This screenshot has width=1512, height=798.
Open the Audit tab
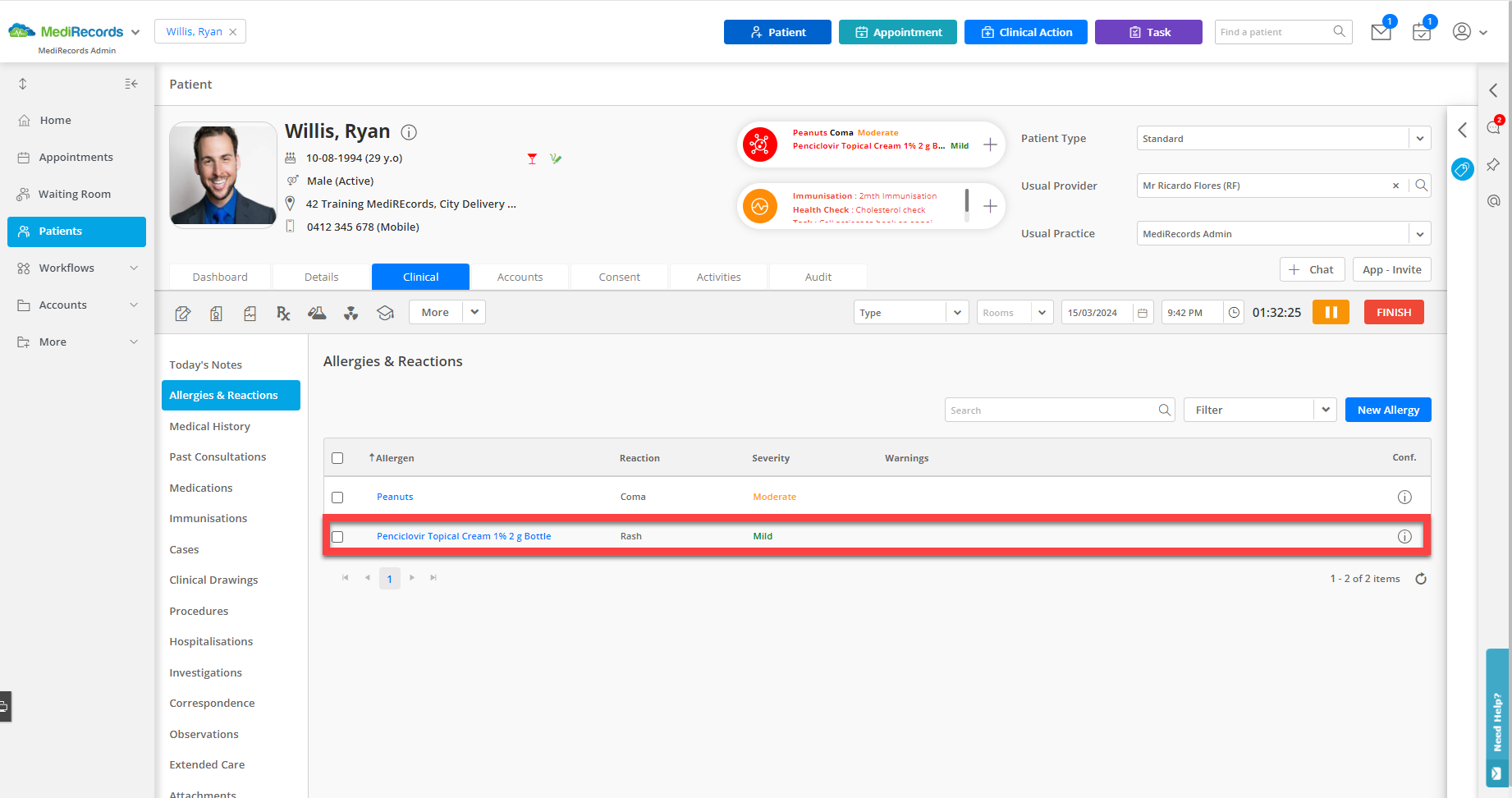[818, 277]
